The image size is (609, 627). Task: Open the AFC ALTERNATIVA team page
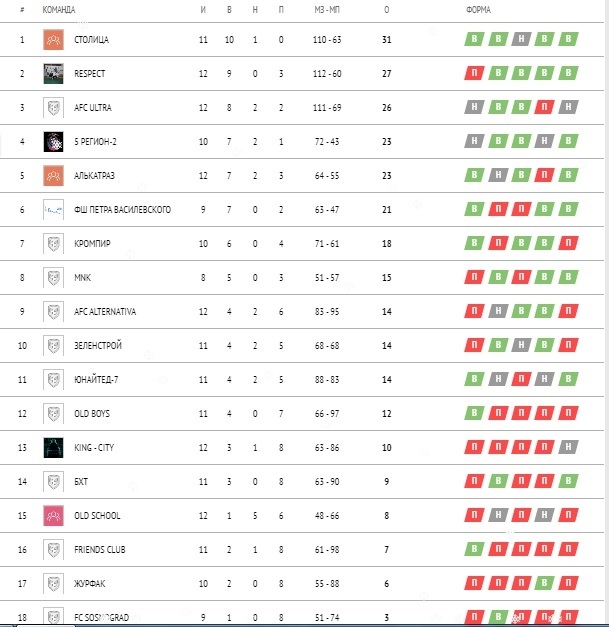(x=105, y=312)
